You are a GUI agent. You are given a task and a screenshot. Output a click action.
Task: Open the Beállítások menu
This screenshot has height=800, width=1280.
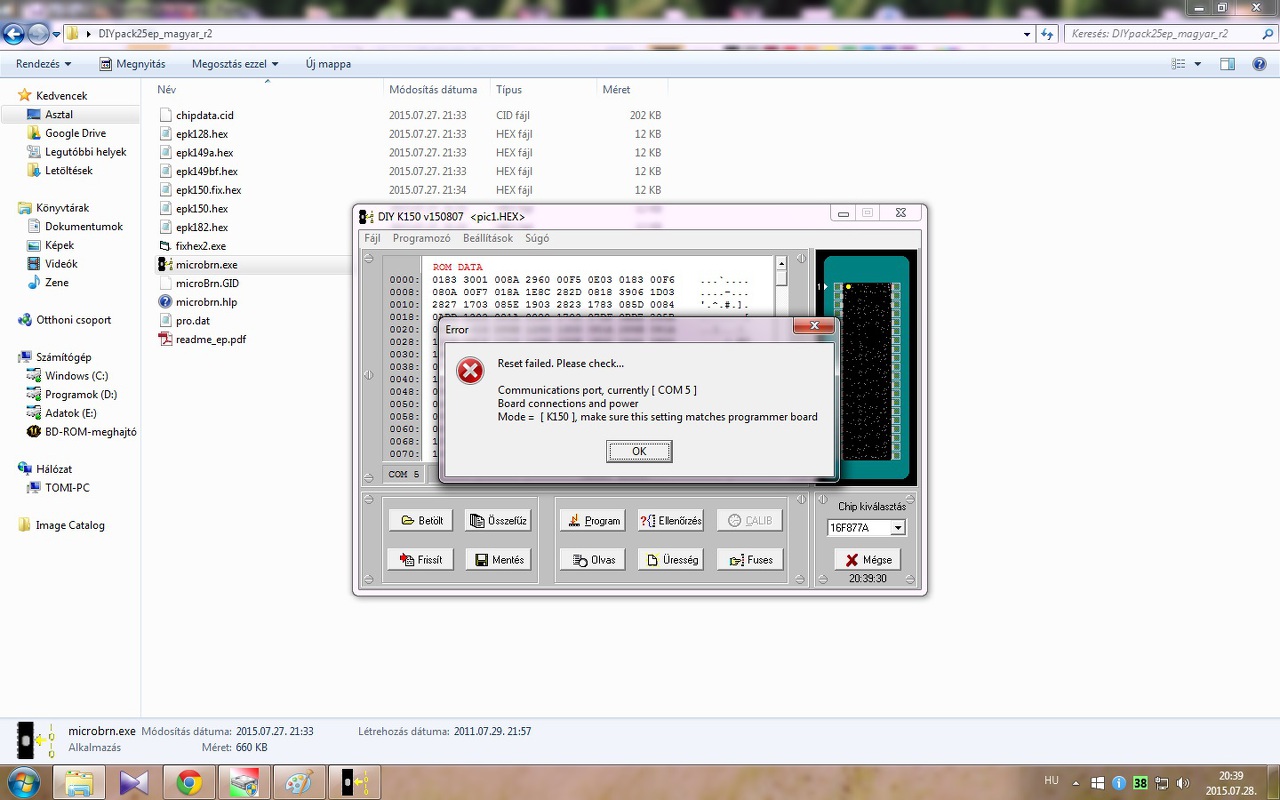click(488, 238)
